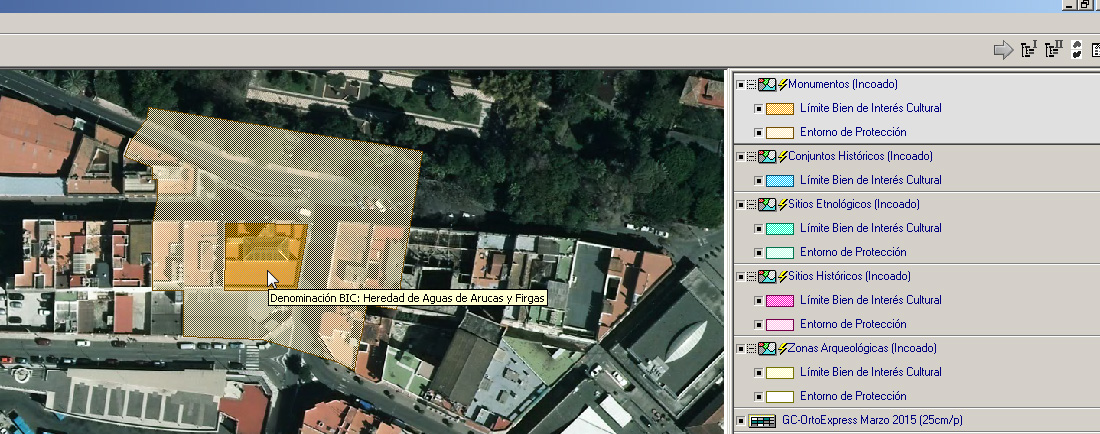Collapse the Sitios Etnológicos (Incoado) legend tree

tap(751, 205)
